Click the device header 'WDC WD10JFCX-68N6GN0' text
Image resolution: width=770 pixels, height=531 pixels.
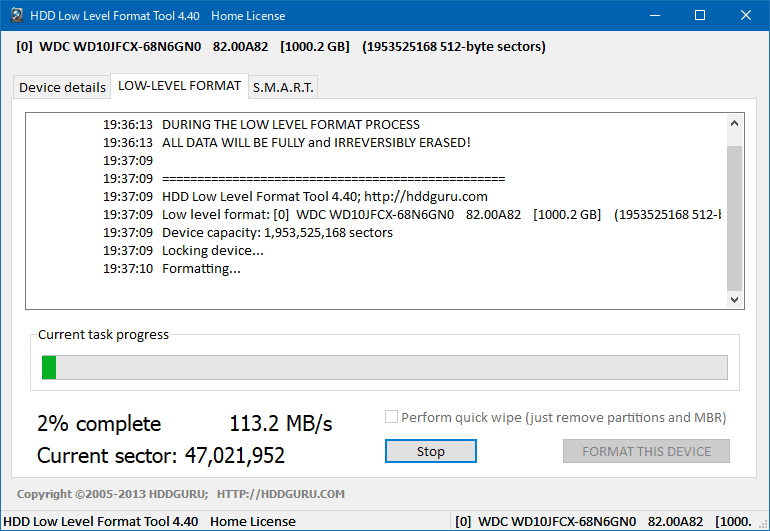(120, 47)
